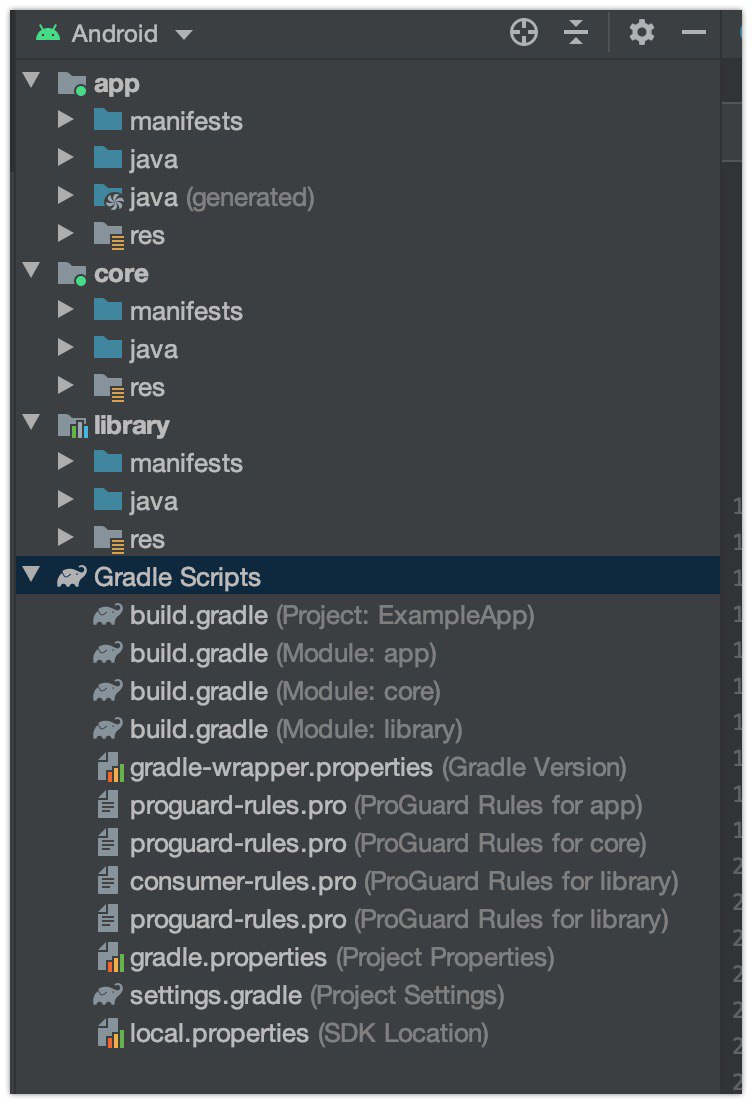Expand the library res folder

point(65,537)
